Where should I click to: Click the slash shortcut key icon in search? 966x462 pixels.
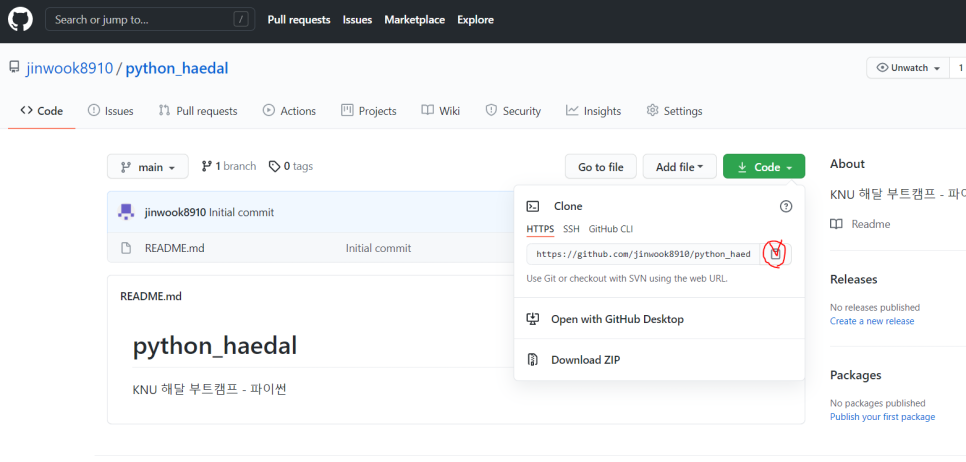[241, 20]
